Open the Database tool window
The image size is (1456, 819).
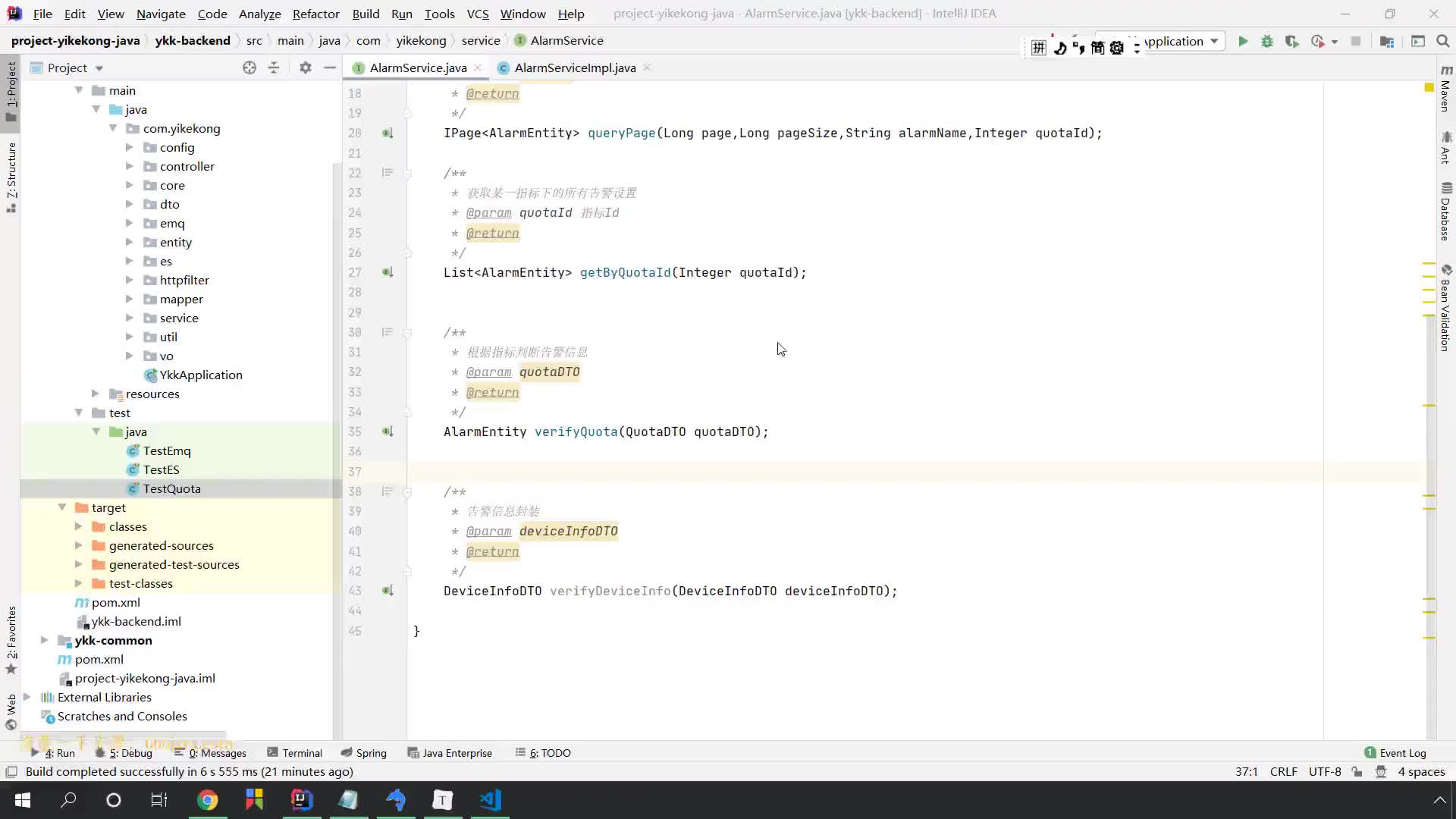click(x=1445, y=212)
